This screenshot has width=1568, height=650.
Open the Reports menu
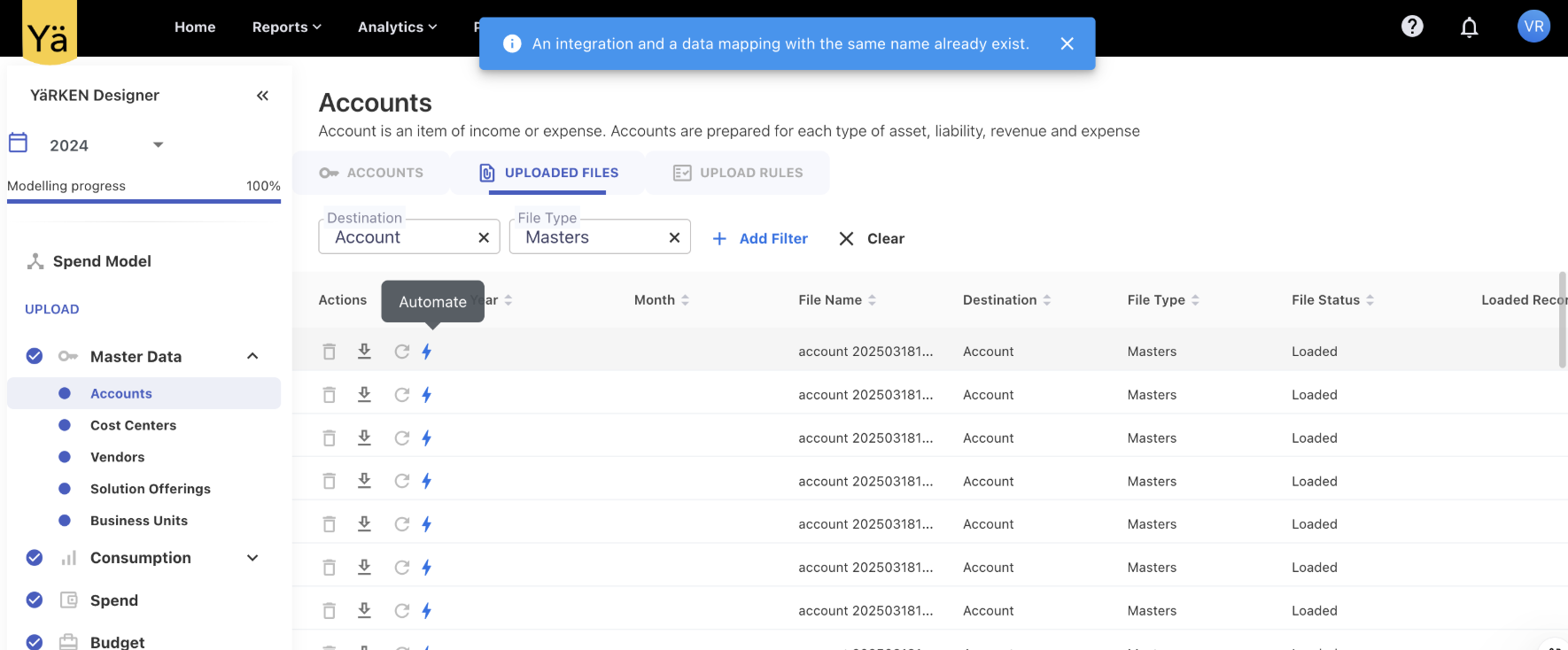pyautogui.click(x=286, y=27)
